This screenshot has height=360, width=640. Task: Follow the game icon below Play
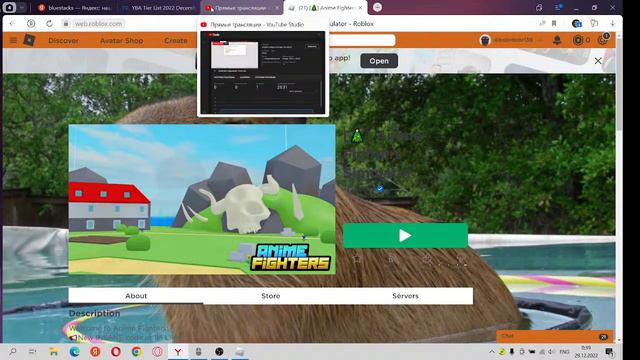point(392,259)
